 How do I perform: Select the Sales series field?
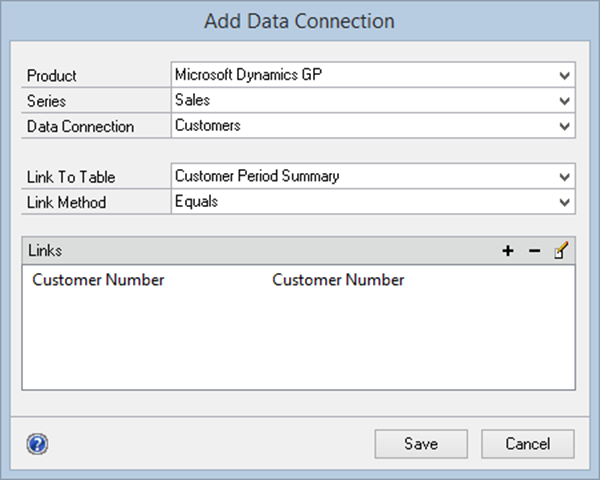click(x=373, y=100)
